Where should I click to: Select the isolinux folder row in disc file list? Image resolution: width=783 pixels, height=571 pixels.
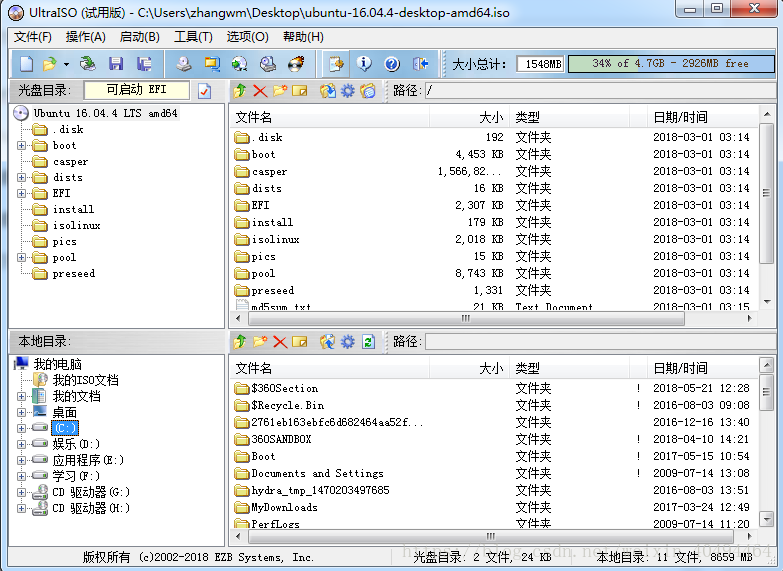(x=494, y=239)
